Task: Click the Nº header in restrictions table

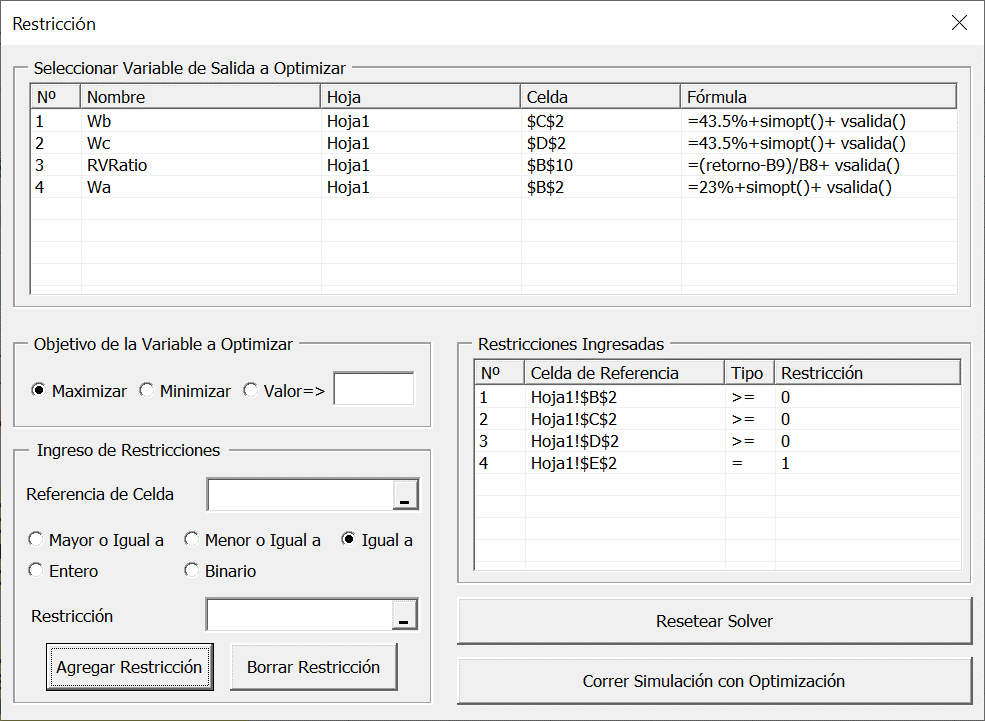Action: coord(500,373)
